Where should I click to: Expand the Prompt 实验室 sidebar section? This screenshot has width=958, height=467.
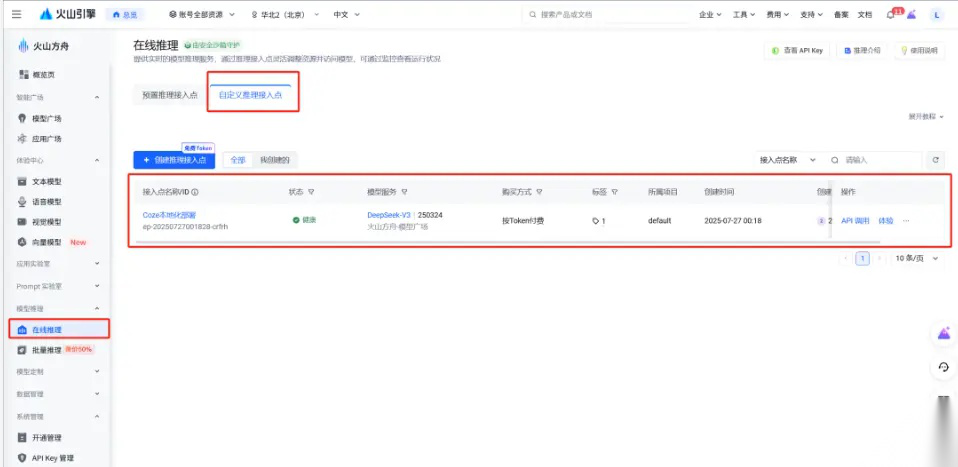click(x=97, y=285)
